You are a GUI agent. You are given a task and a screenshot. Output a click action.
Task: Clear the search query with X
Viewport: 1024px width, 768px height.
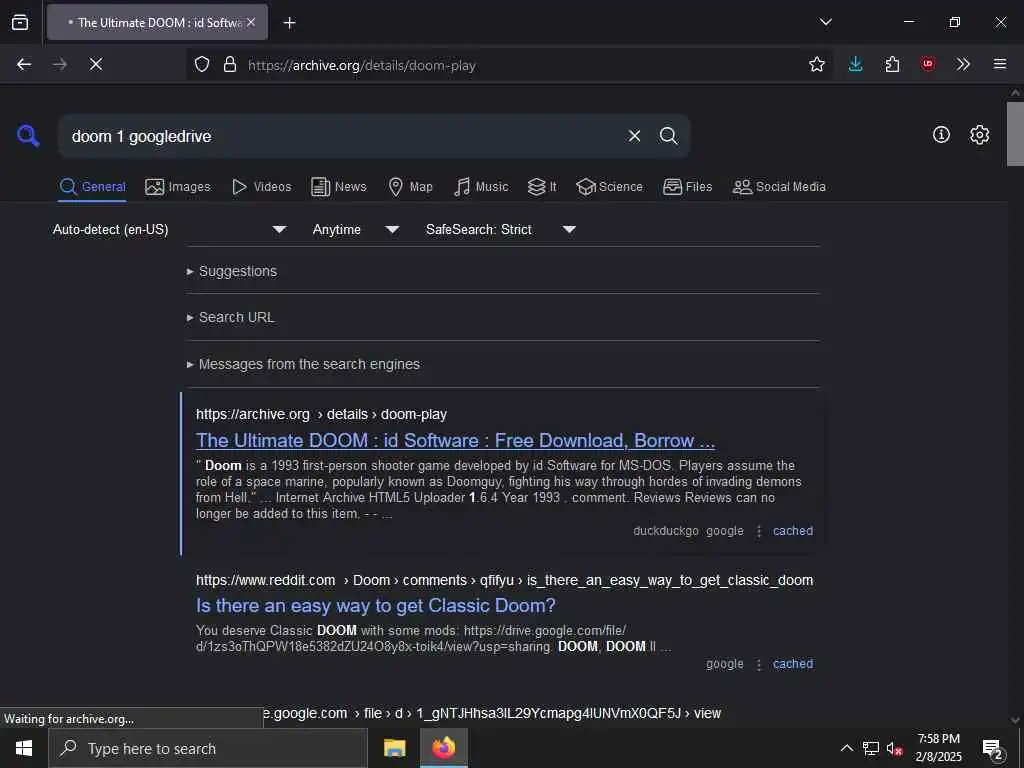pyautogui.click(x=634, y=136)
